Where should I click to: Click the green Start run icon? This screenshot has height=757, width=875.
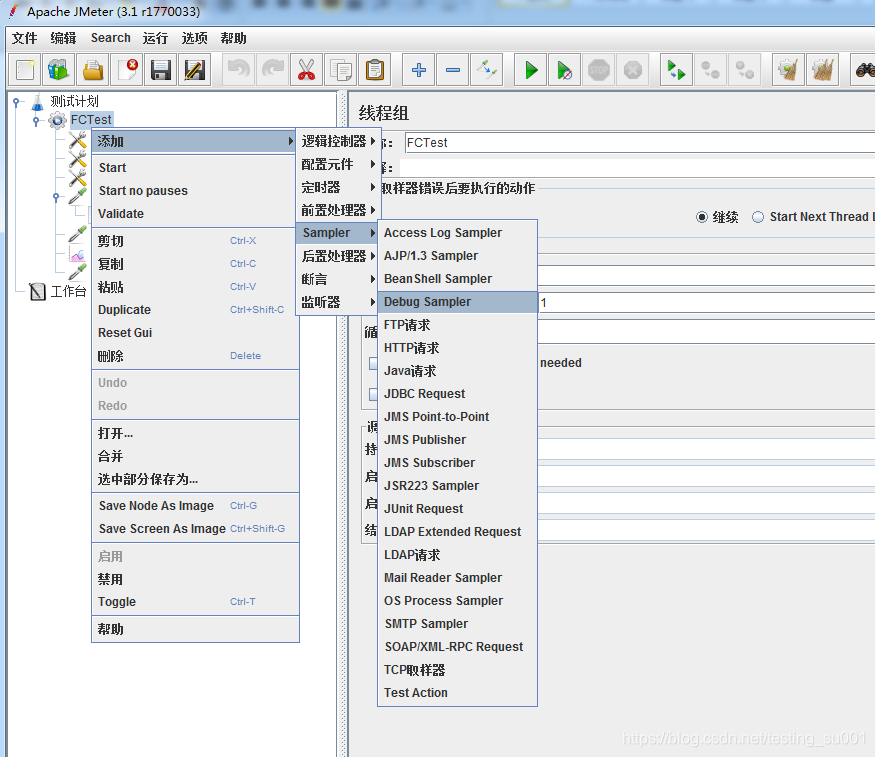[x=531, y=70]
